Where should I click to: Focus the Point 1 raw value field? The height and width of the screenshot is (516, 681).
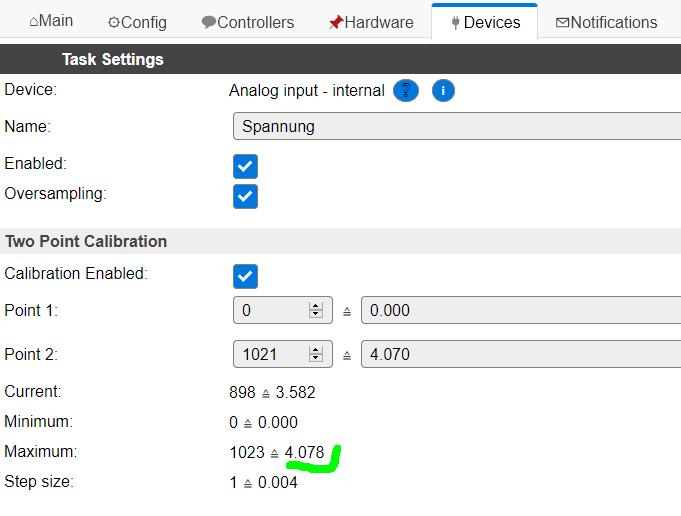click(270, 310)
